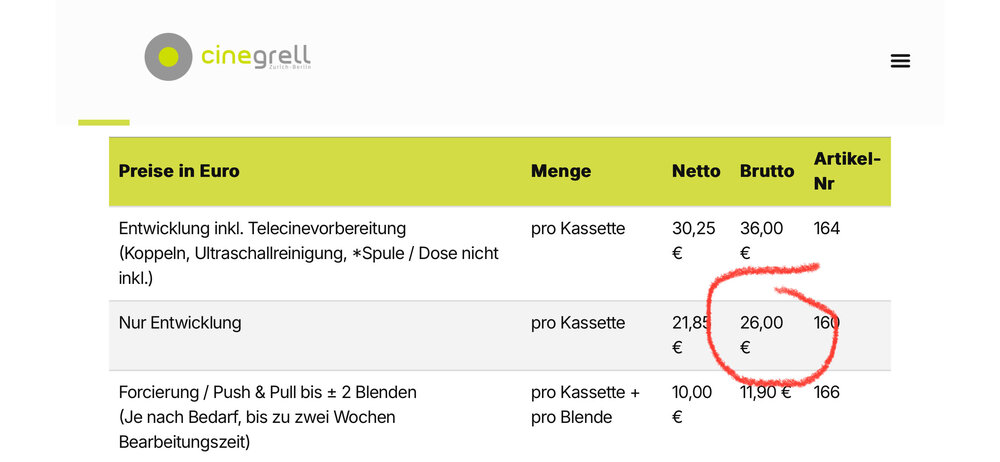Image resolution: width=1000 pixels, height=462 pixels.
Task: Click the circled 26,00 € brutto price
Action: 761,334
